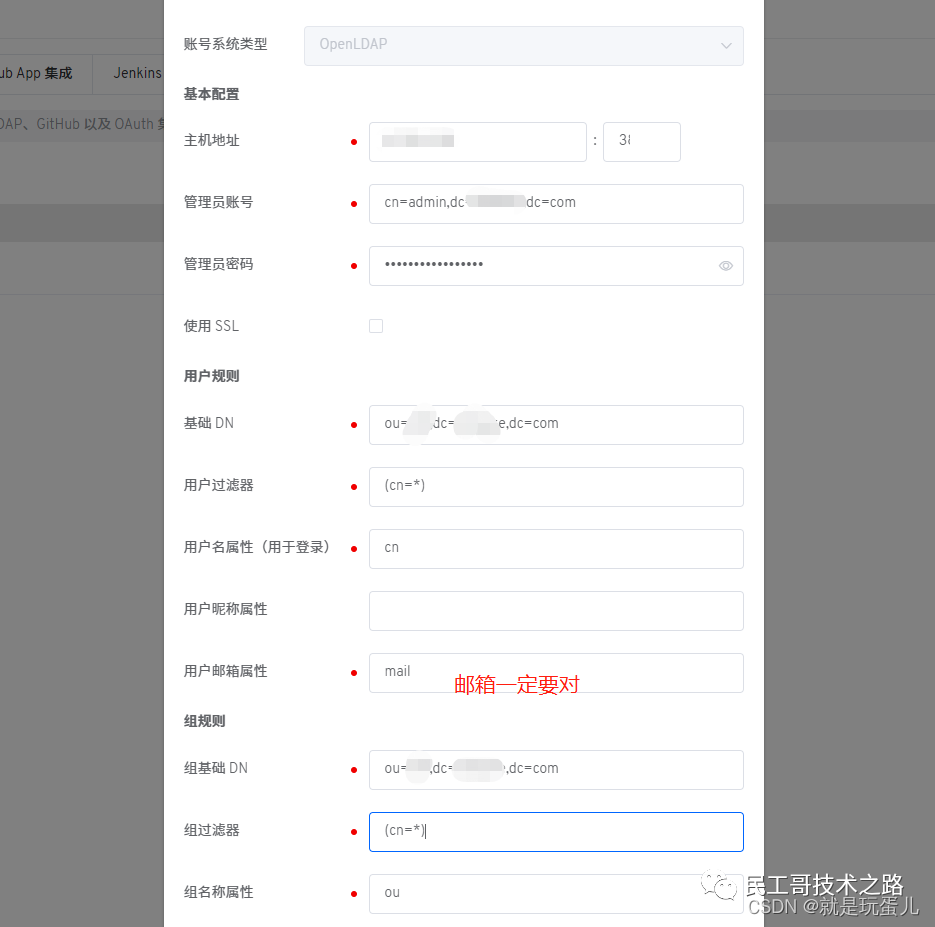Focus the 组过滤器 input field
Screen dimensions: 935x927
[555, 831]
